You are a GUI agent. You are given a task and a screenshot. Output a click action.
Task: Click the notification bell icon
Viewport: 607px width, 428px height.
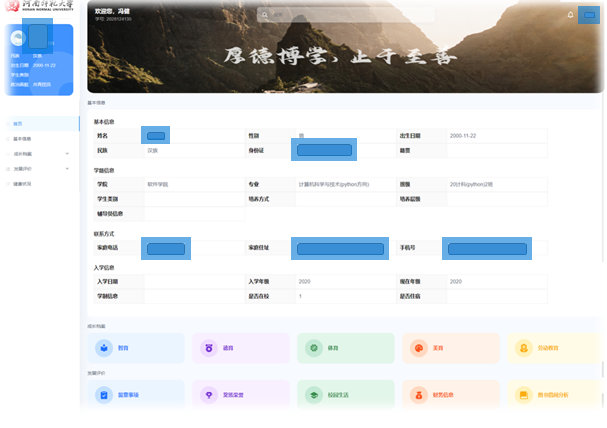(570, 15)
